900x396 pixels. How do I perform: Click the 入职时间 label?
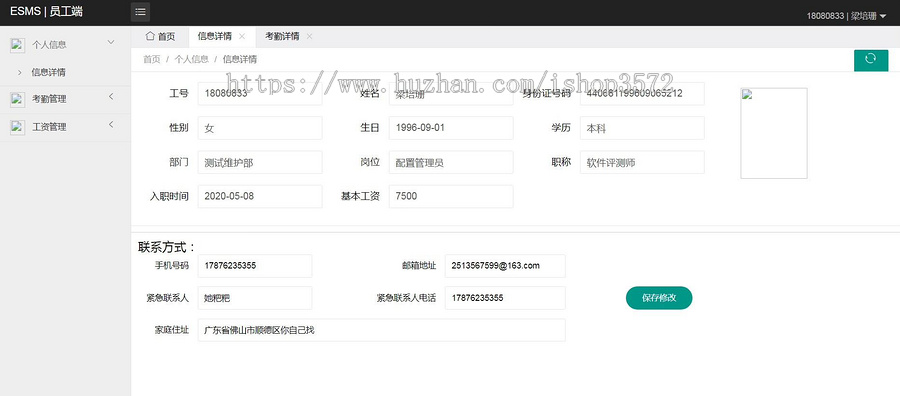pyautogui.click(x=169, y=196)
